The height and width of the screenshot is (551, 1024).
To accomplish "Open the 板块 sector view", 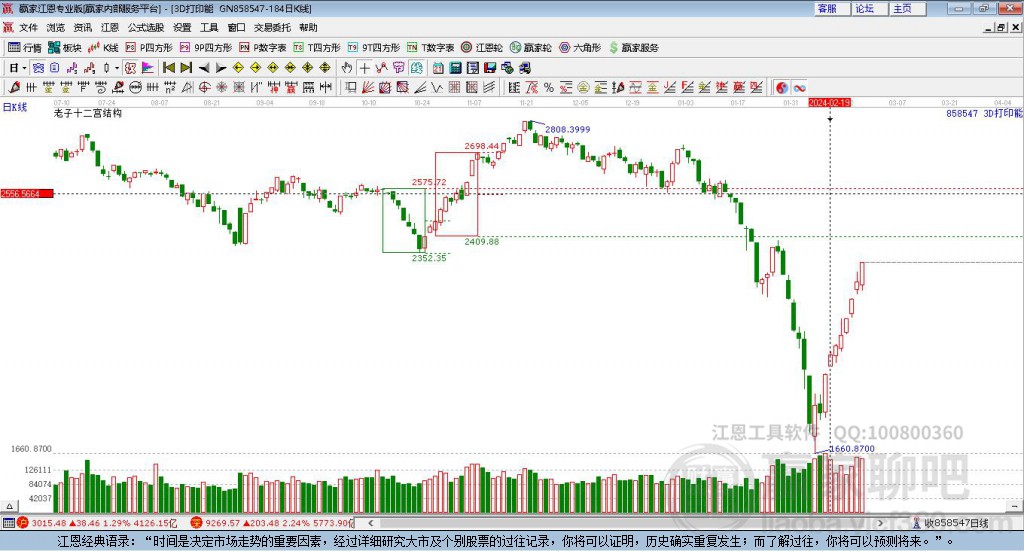I will point(64,48).
